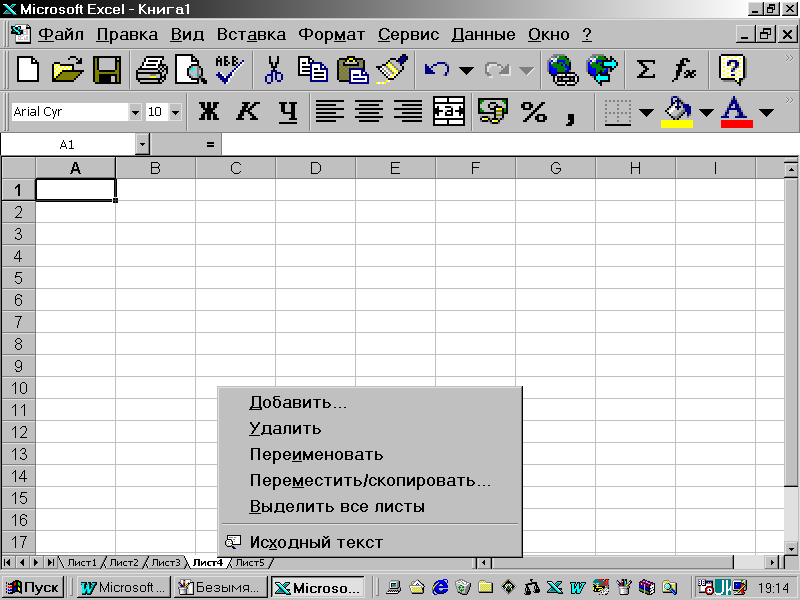Viewport: 800px width, 600px height.
Task: Switch to Microsoft Word taskbar button
Action: (x=123, y=587)
